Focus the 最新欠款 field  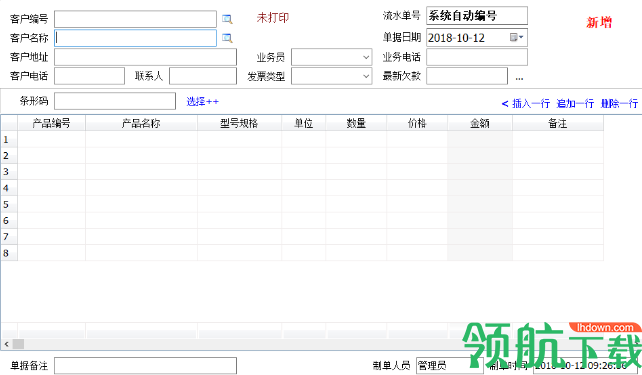[467, 76]
